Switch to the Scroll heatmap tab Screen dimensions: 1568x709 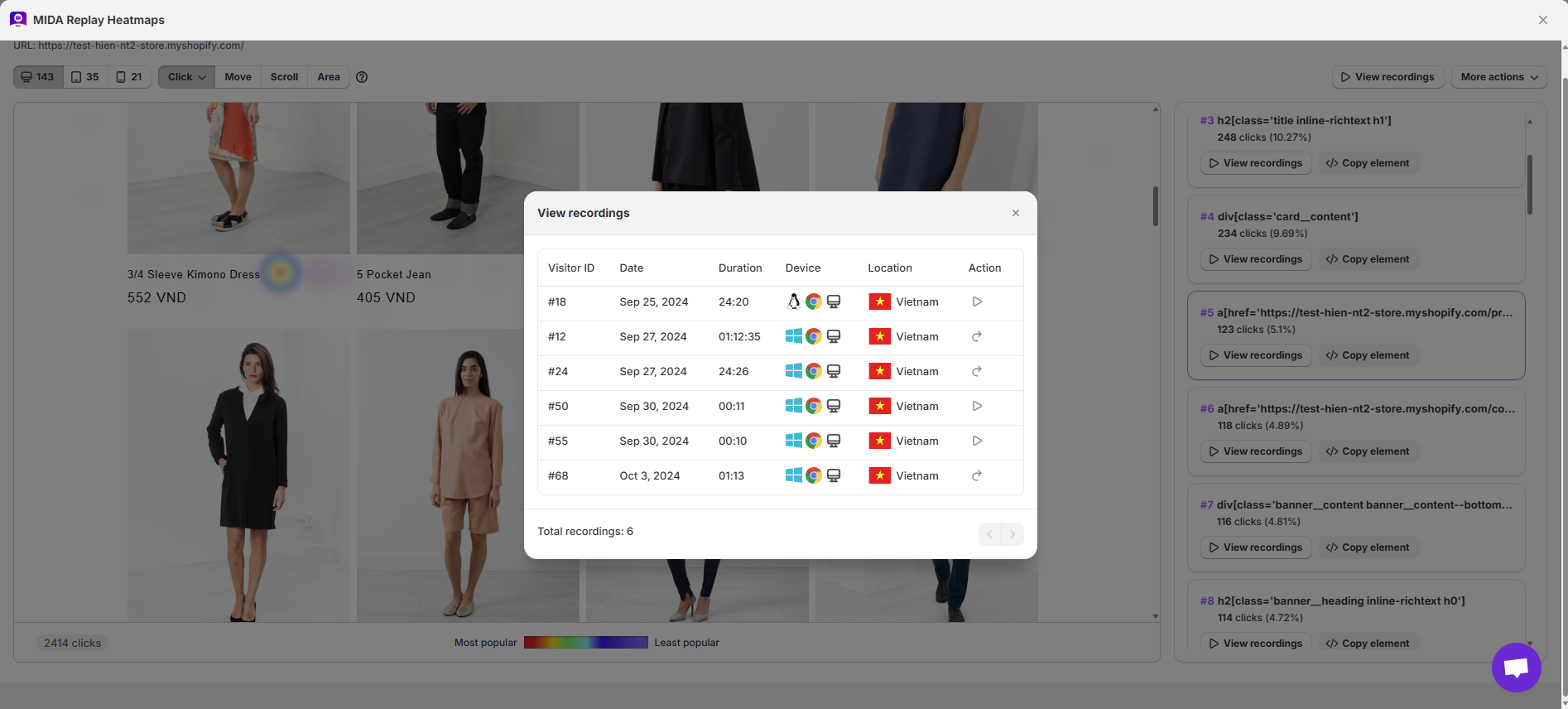(x=284, y=77)
